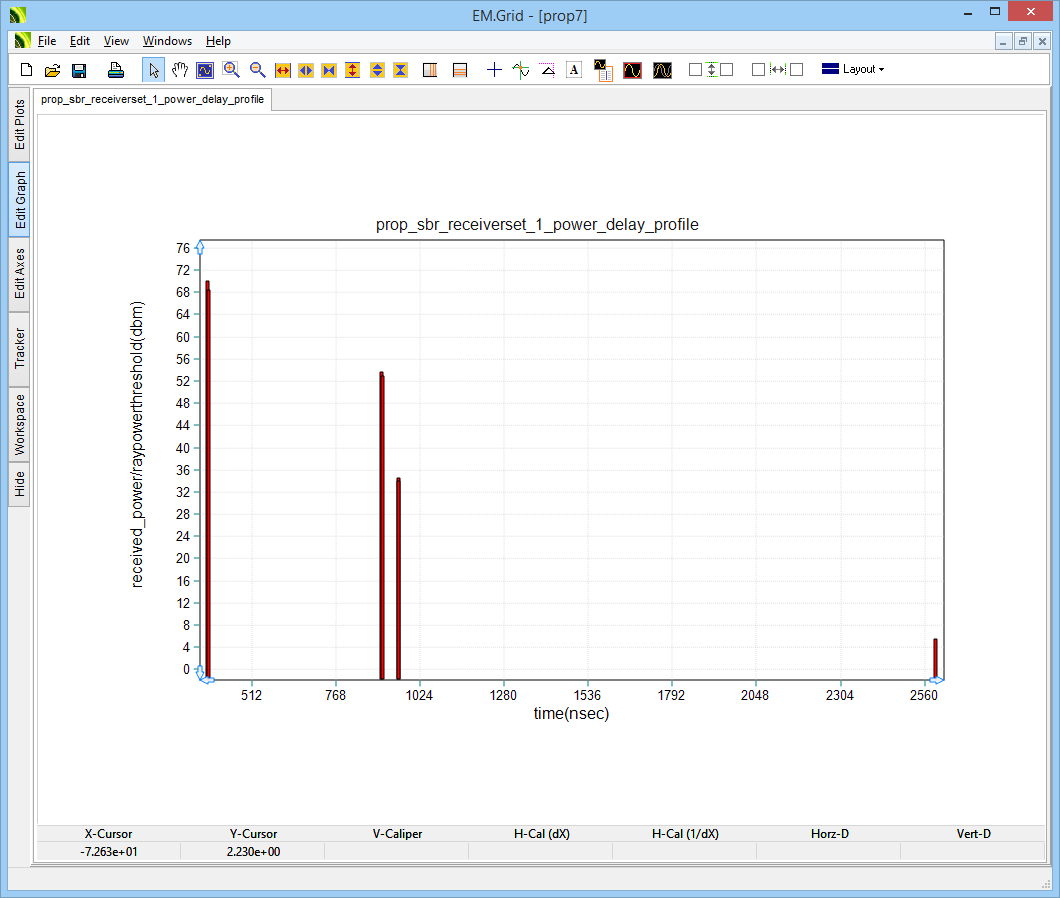Activate the crosshair cursor tool
The width and height of the screenshot is (1060, 898).
coord(494,70)
